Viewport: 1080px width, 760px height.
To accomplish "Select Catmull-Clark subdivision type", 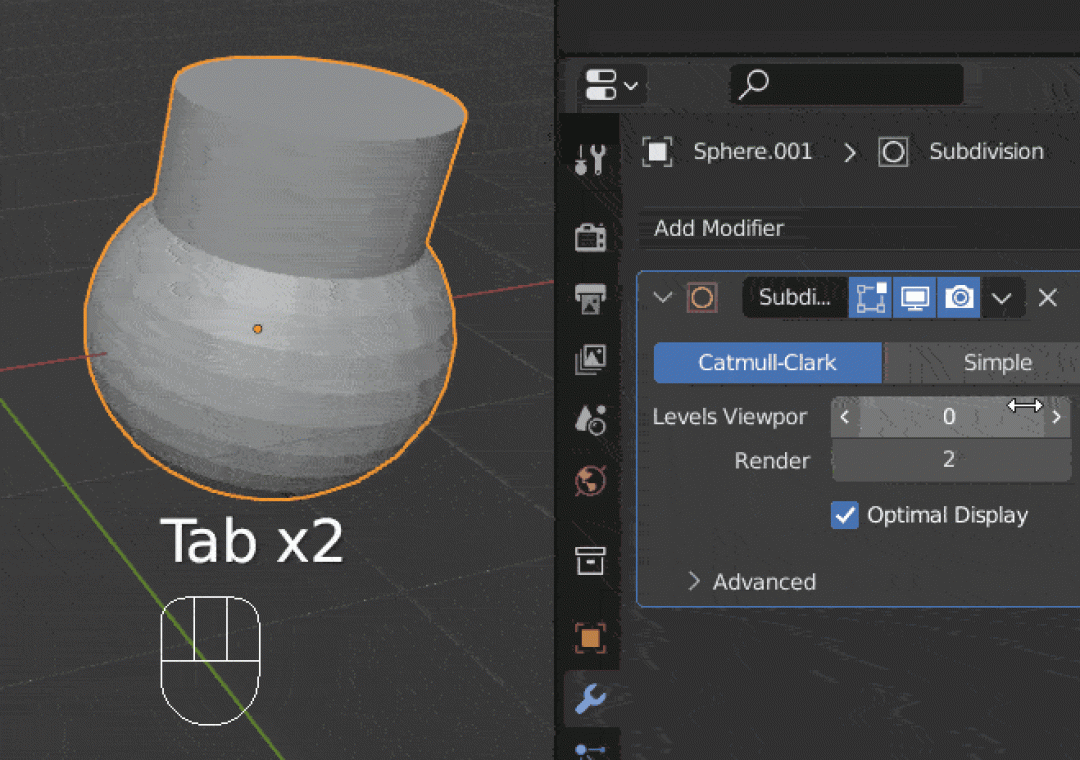I will coord(767,363).
